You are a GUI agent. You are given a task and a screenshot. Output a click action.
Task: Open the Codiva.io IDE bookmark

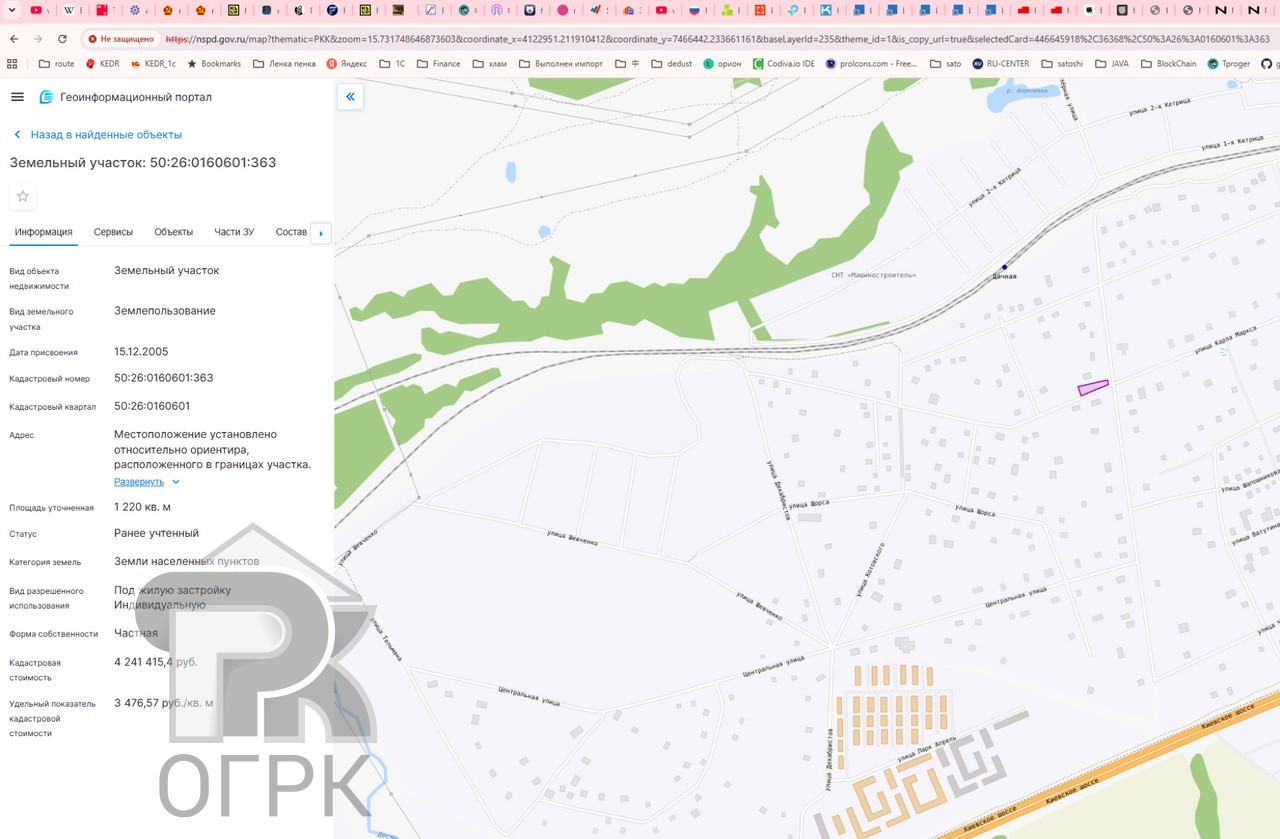784,63
